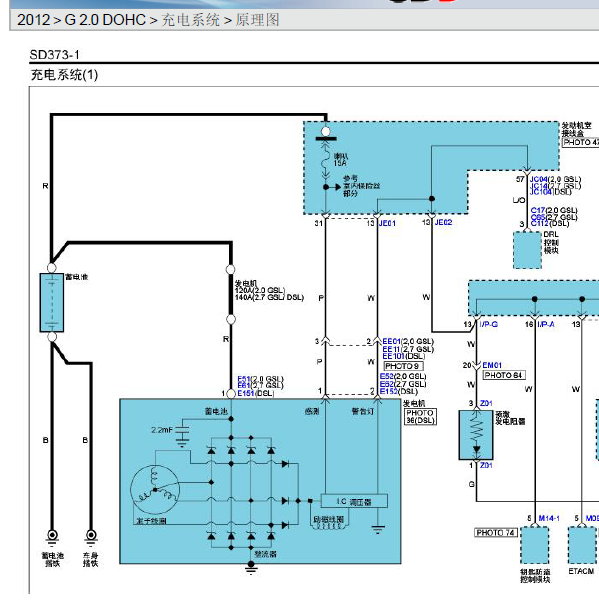Select 原理图 in the breadcrumb
Viewport: 599px width, 601px height.
257,20
